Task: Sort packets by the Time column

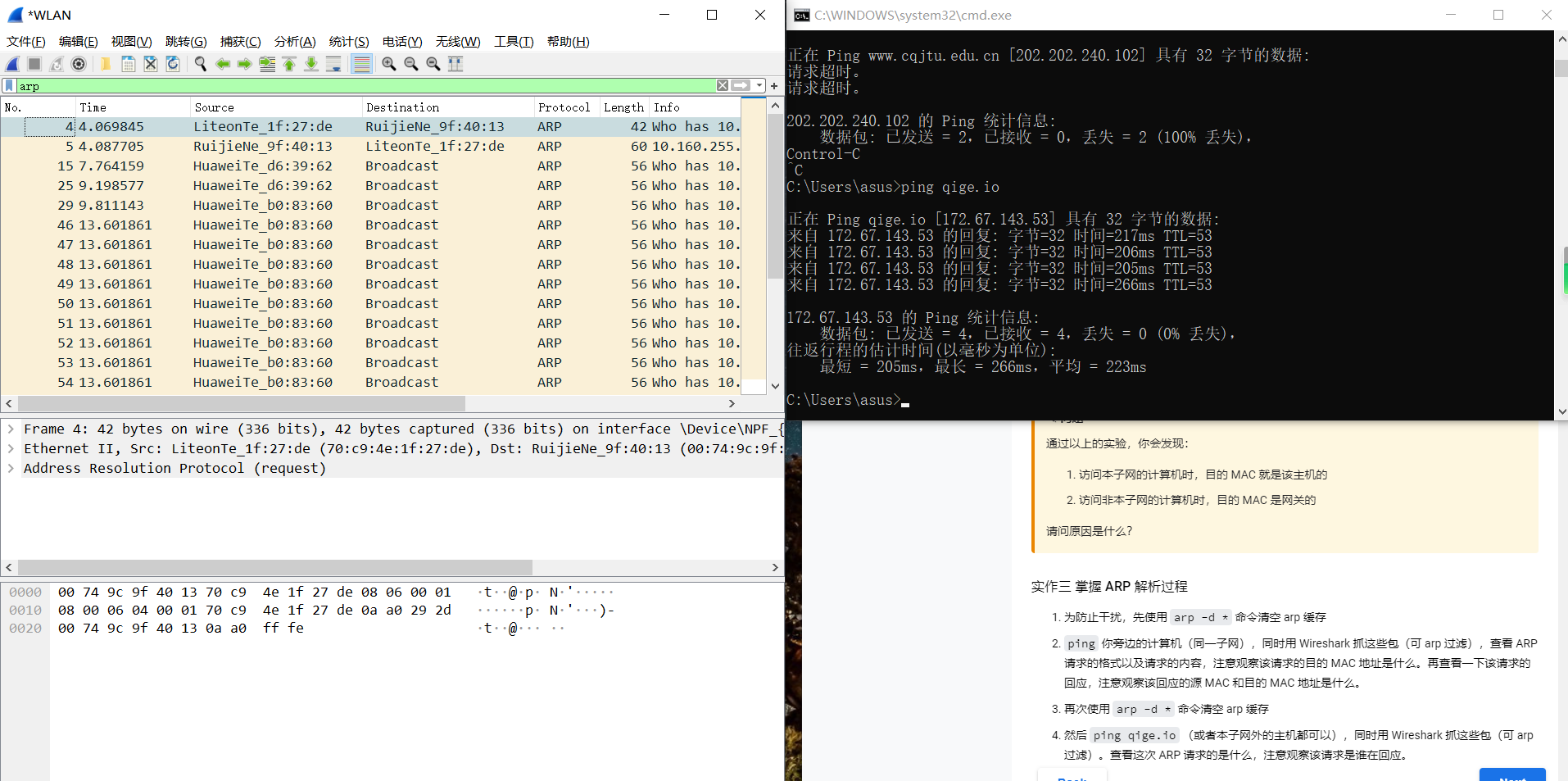Action: click(x=134, y=107)
